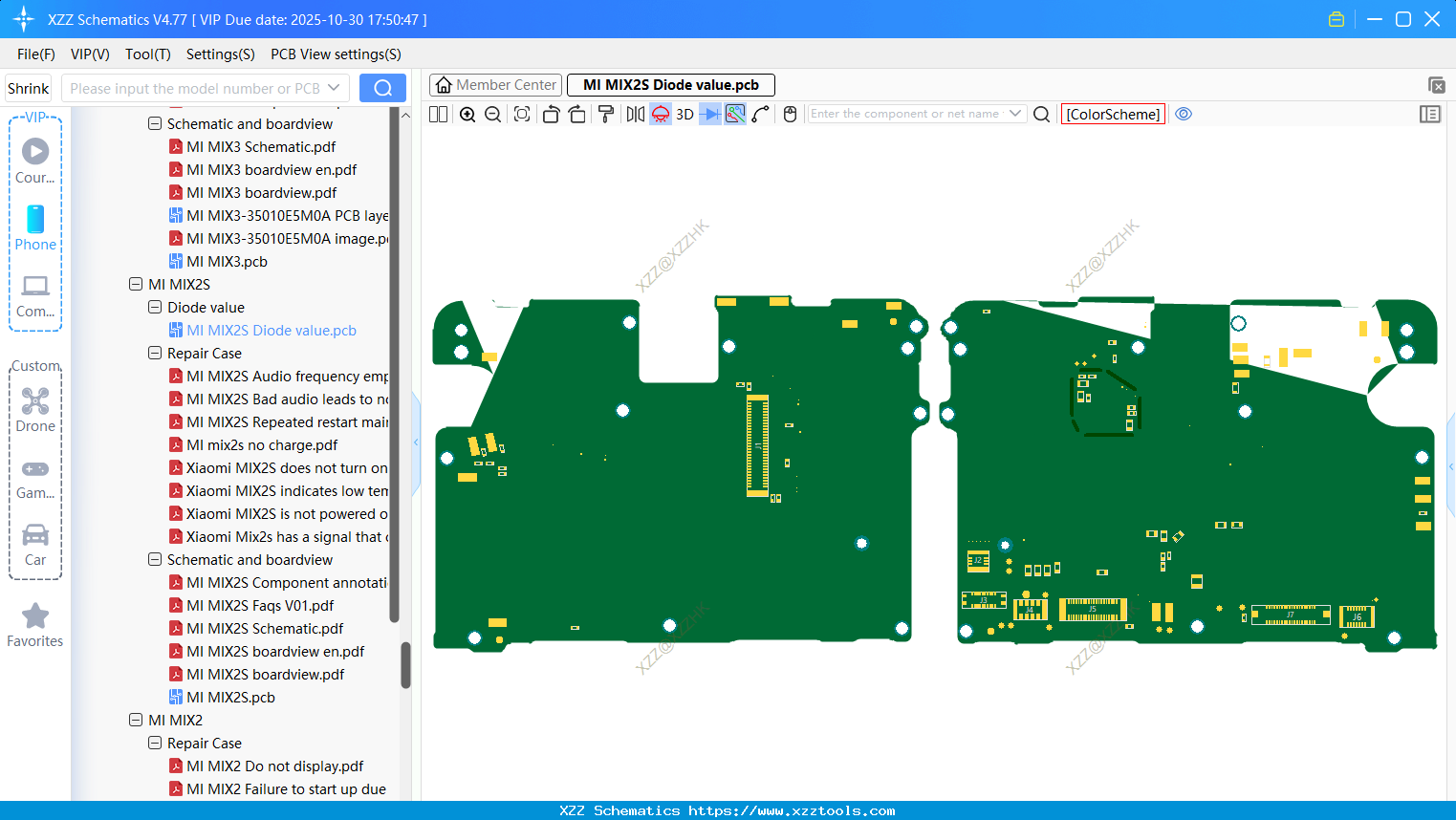Click the model search button
This screenshot has height=820, width=1456.
click(x=382, y=88)
